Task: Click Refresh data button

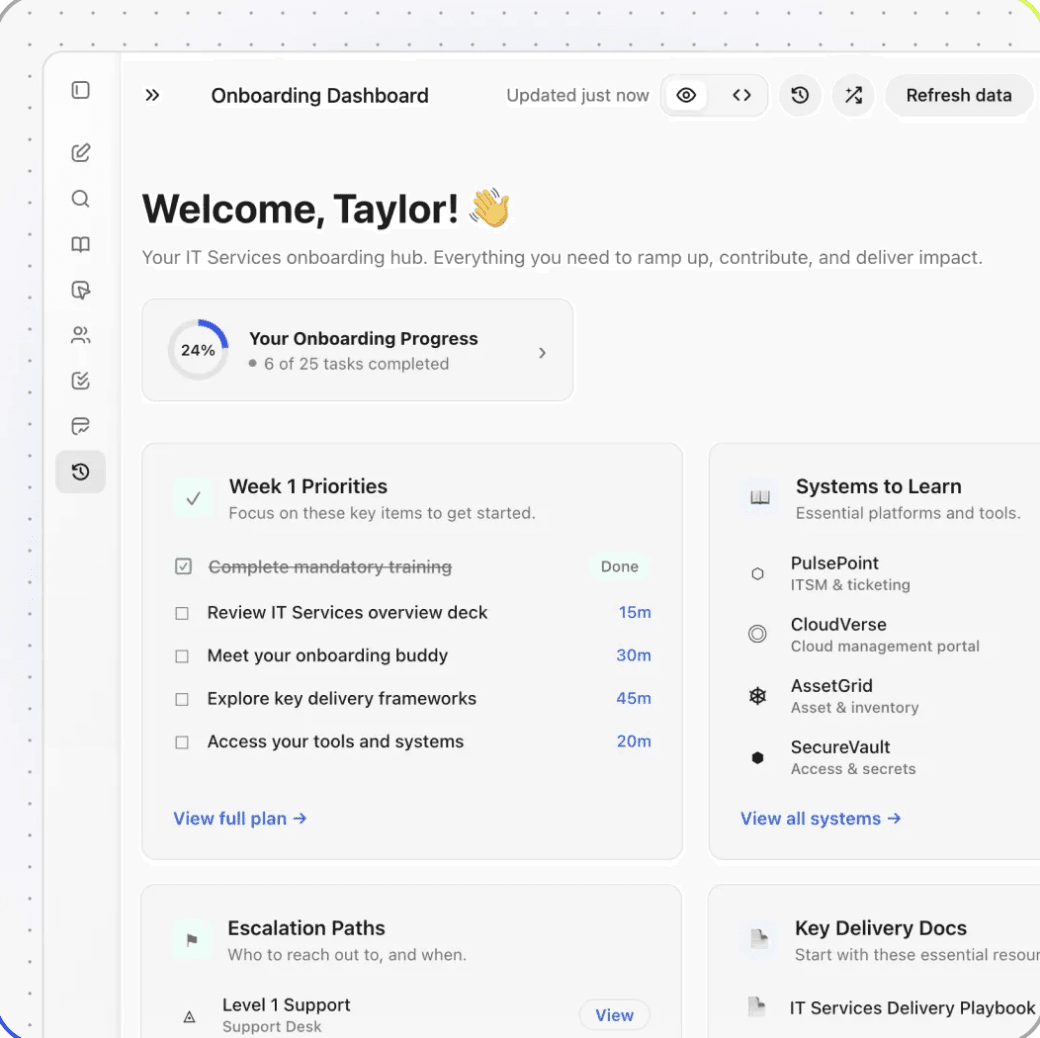Action: pos(959,95)
